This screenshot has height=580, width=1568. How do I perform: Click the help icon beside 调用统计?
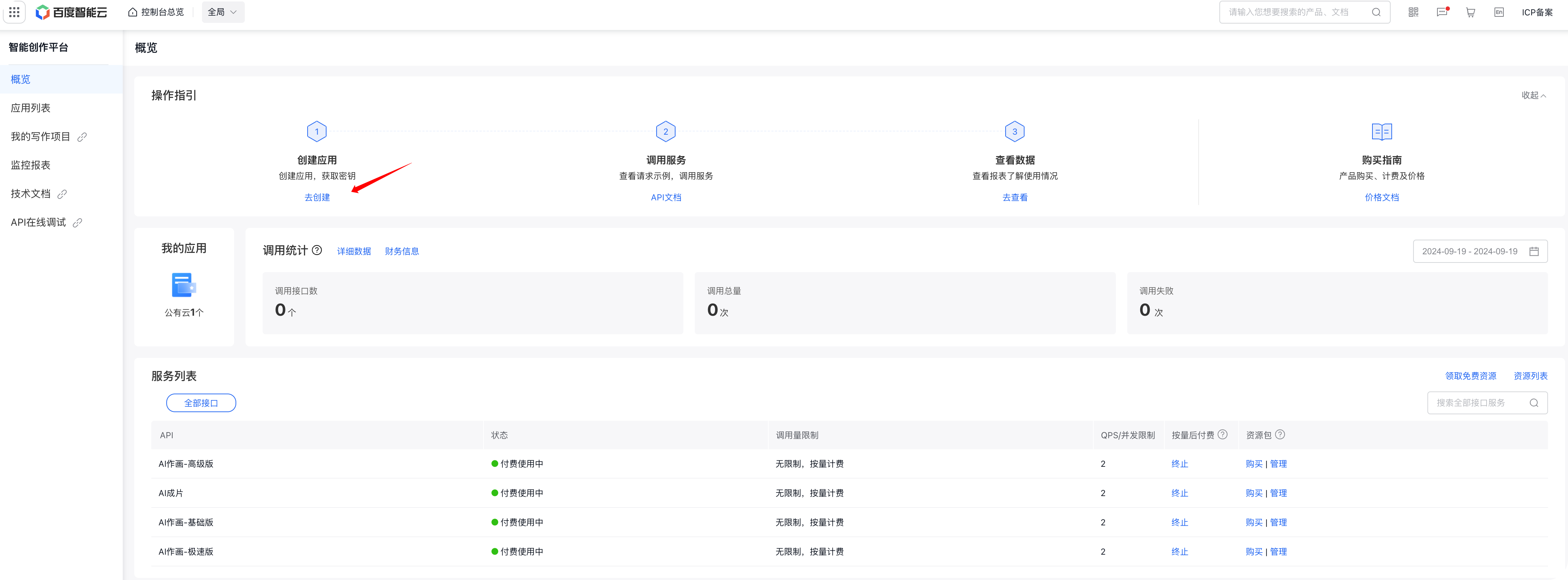click(317, 250)
